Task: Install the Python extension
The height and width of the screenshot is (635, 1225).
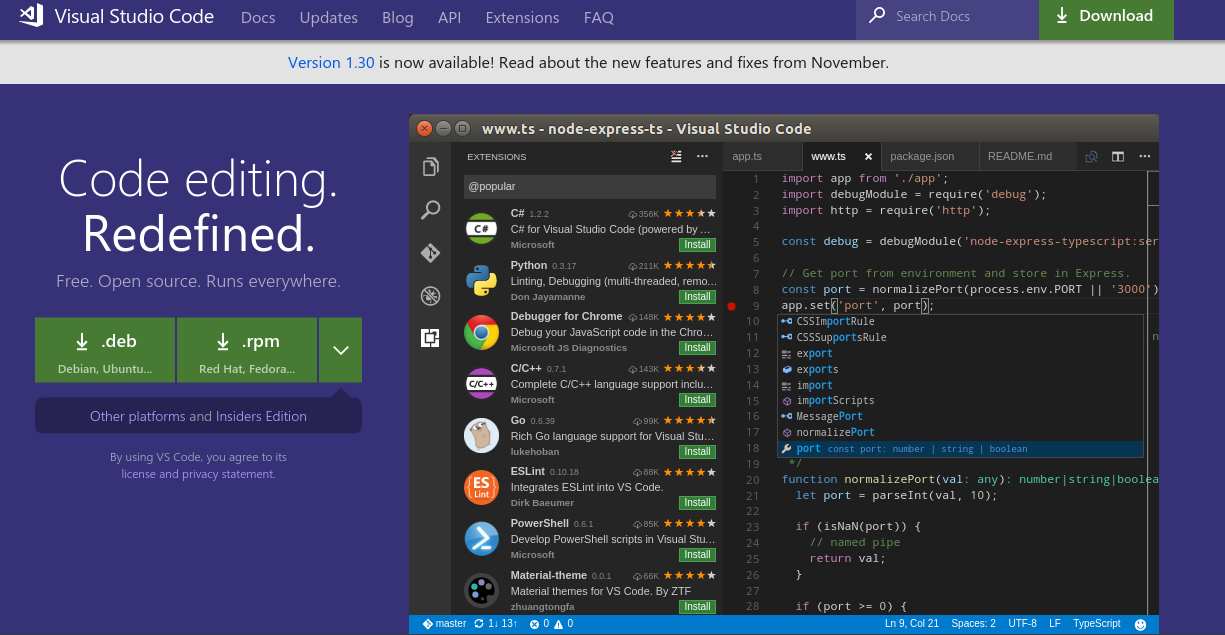Action: 697,297
